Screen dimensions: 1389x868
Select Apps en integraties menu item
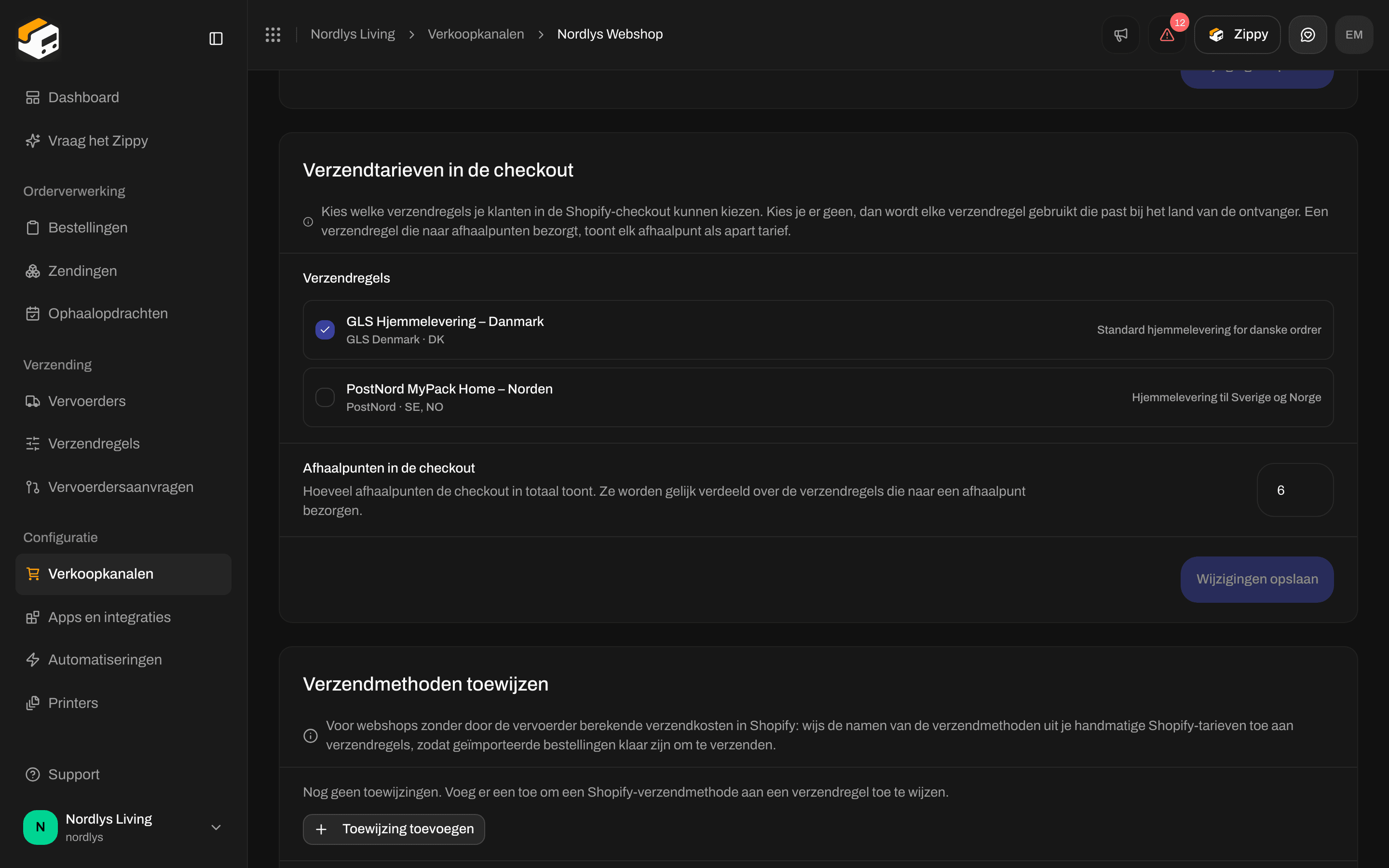pos(123,617)
